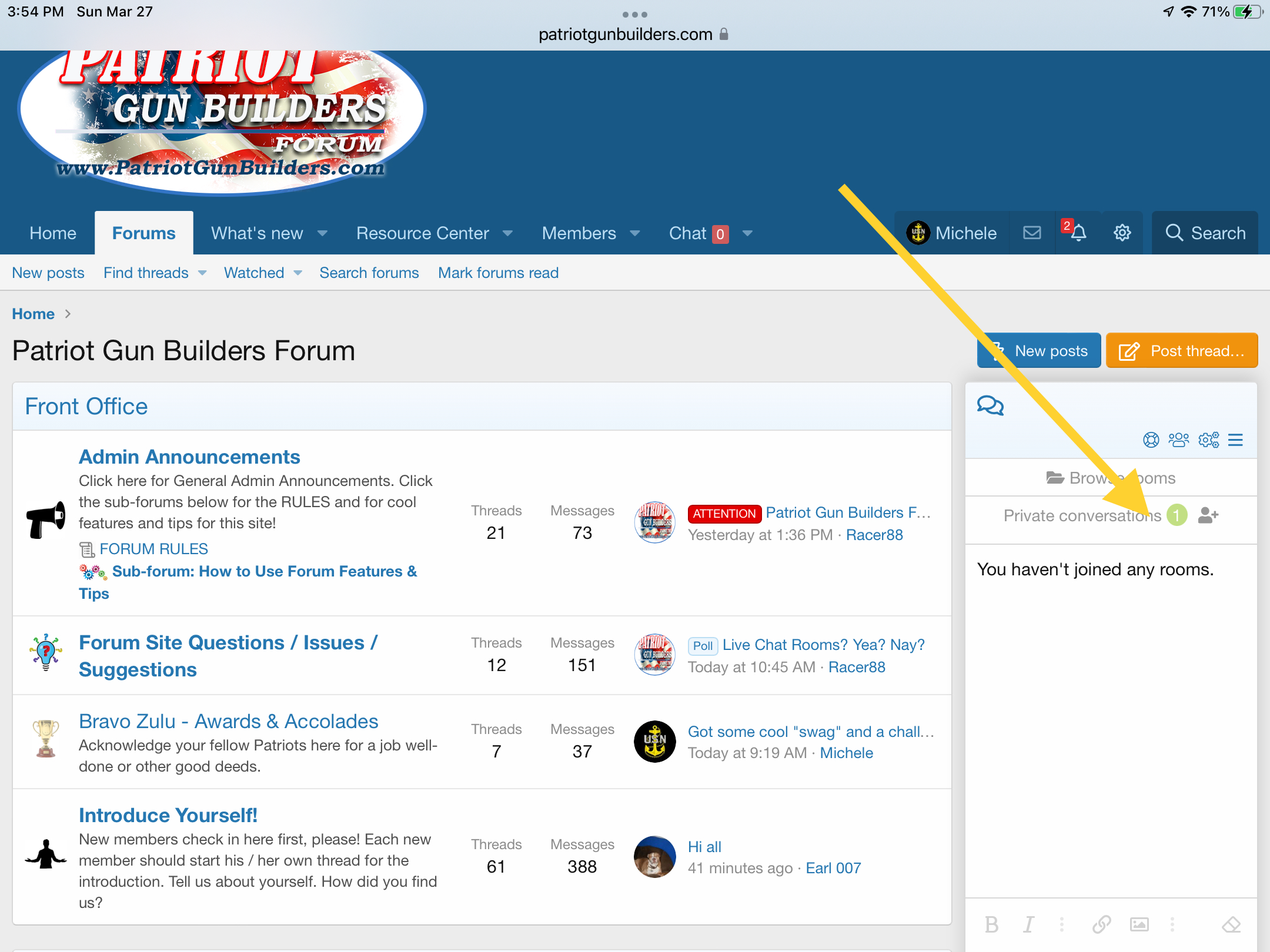Open the Home navigation tab
Image resolution: width=1270 pixels, height=952 pixels.
(x=53, y=233)
